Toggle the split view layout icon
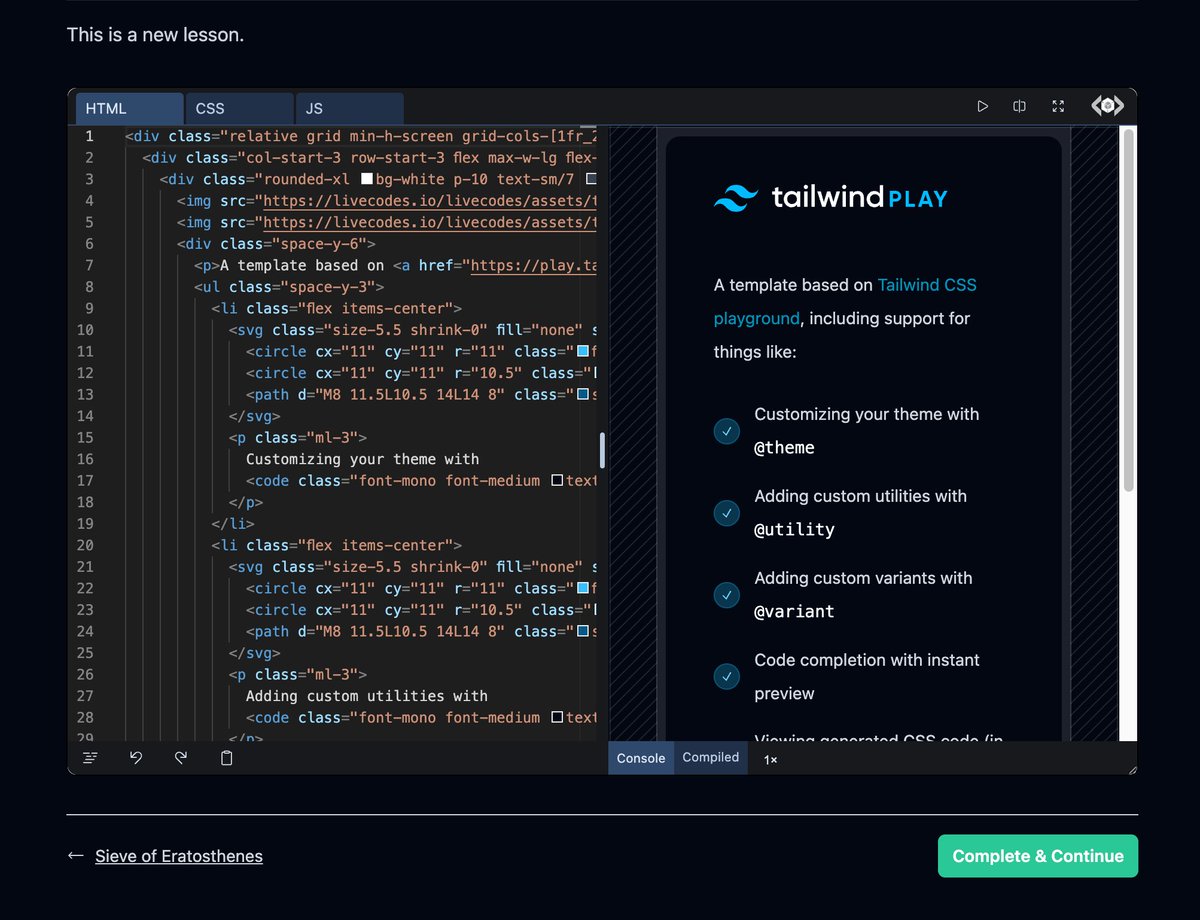The width and height of the screenshot is (1200, 920). pyautogui.click(x=1020, y=106)
